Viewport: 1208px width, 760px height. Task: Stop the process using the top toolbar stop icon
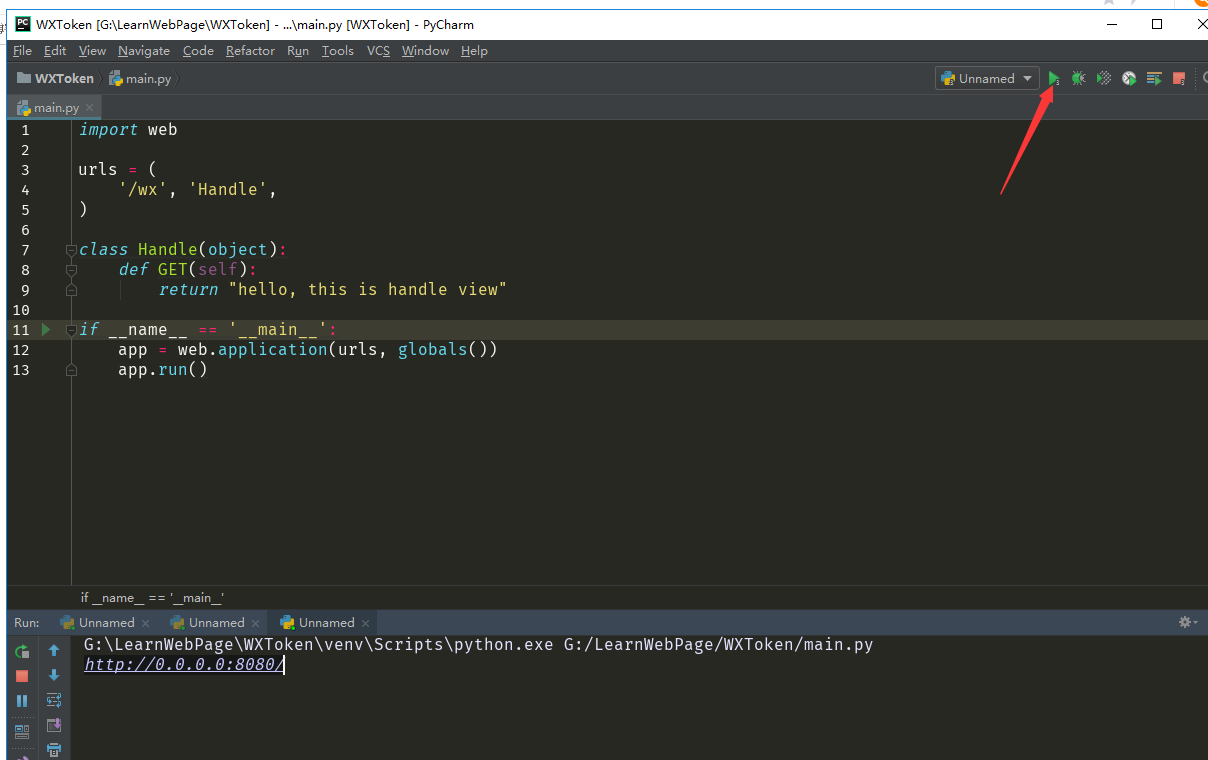[1179, 78]
